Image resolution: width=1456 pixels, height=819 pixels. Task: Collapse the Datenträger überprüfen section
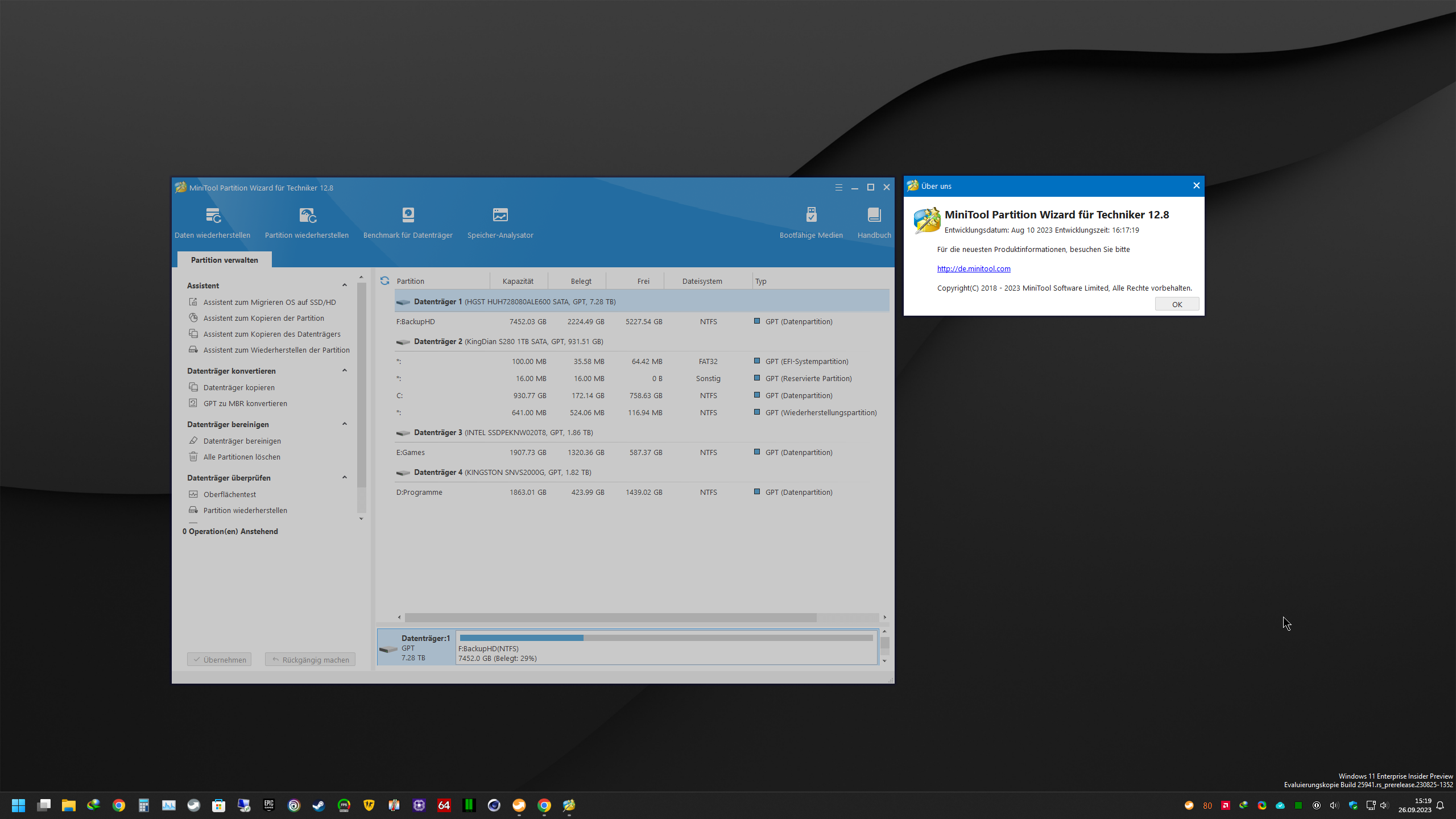pos(345,478)
